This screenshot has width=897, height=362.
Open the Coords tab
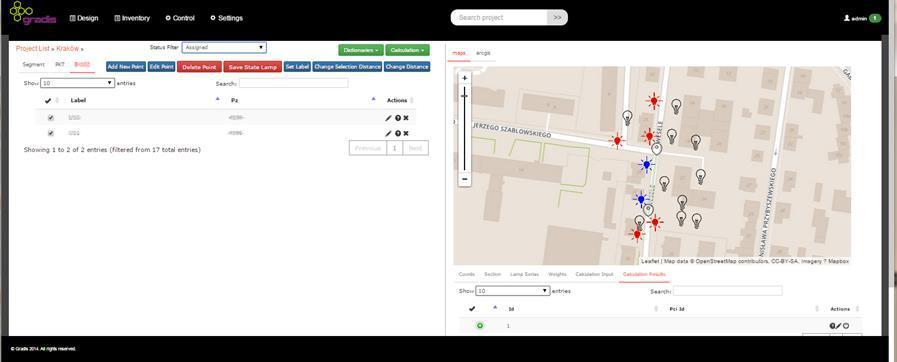pos(466,275)
